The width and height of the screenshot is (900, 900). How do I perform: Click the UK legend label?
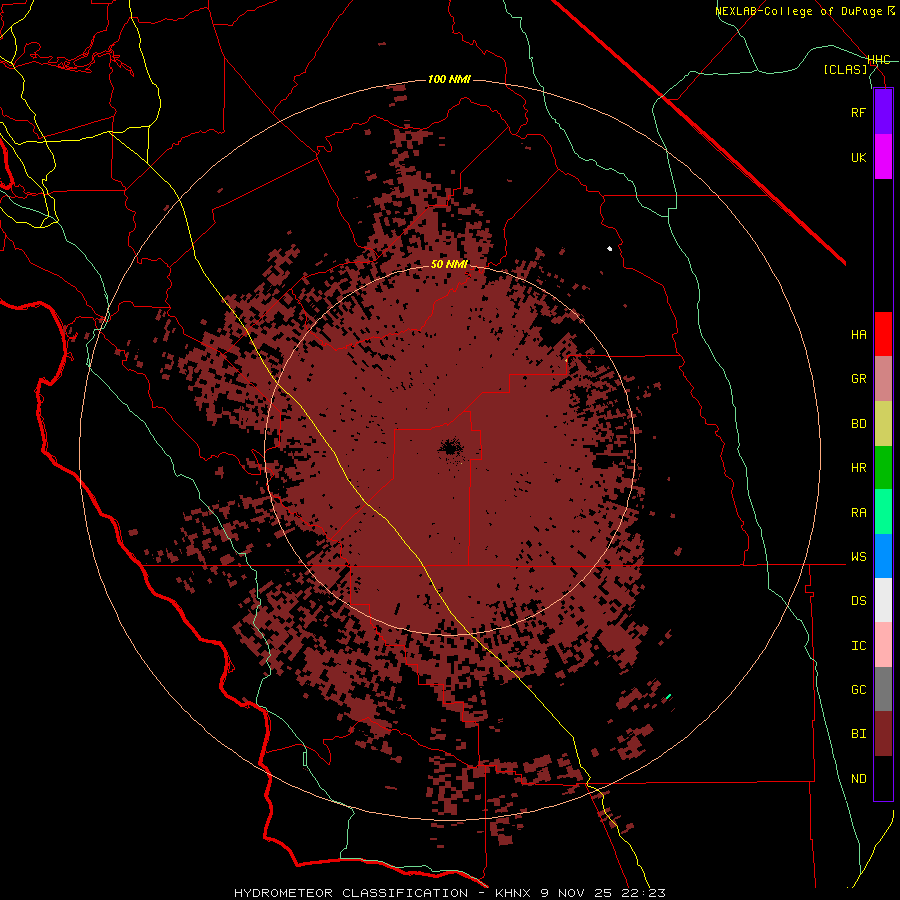point(859,157)
